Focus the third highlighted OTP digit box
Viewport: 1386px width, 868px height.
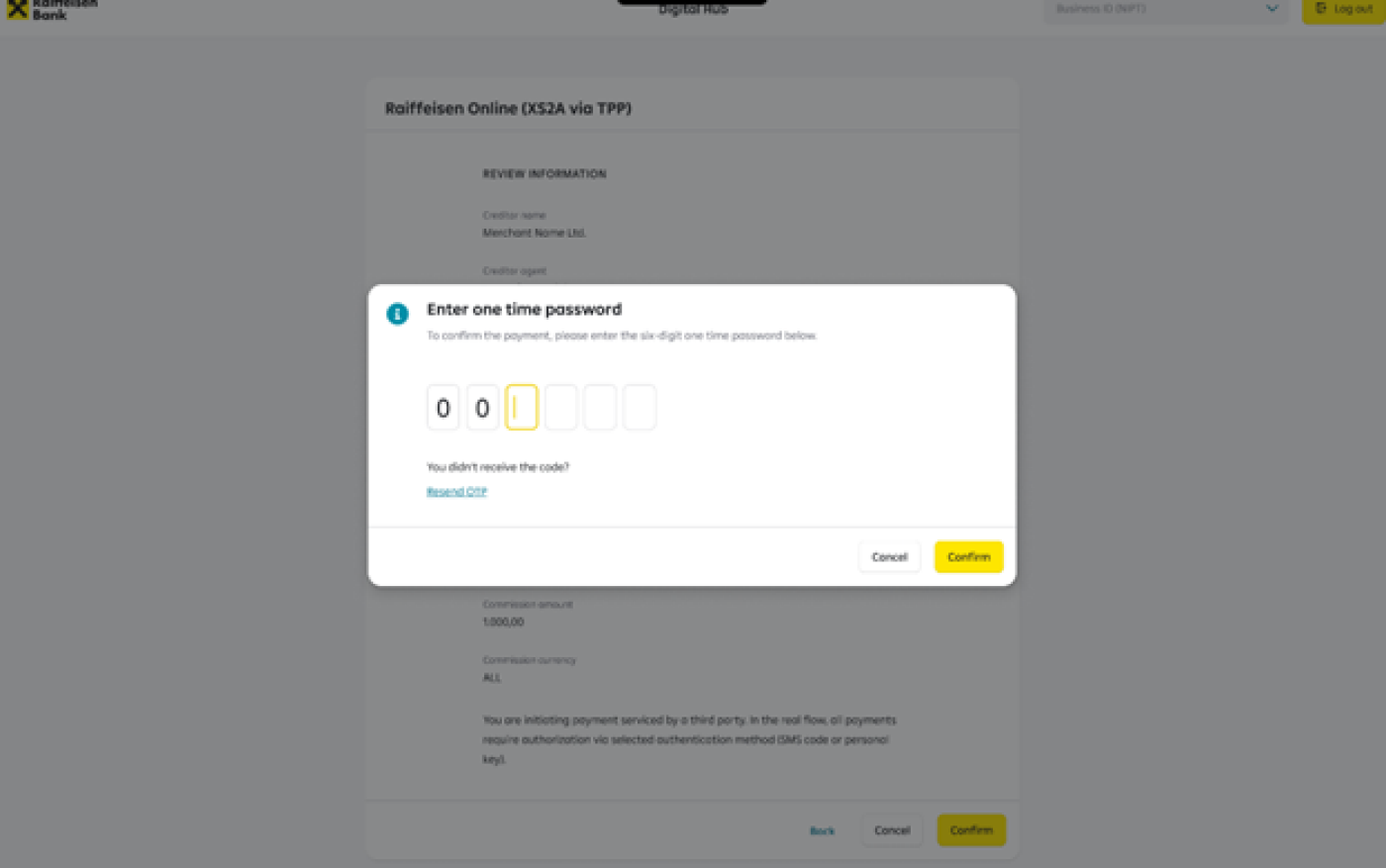pos(522,408)
